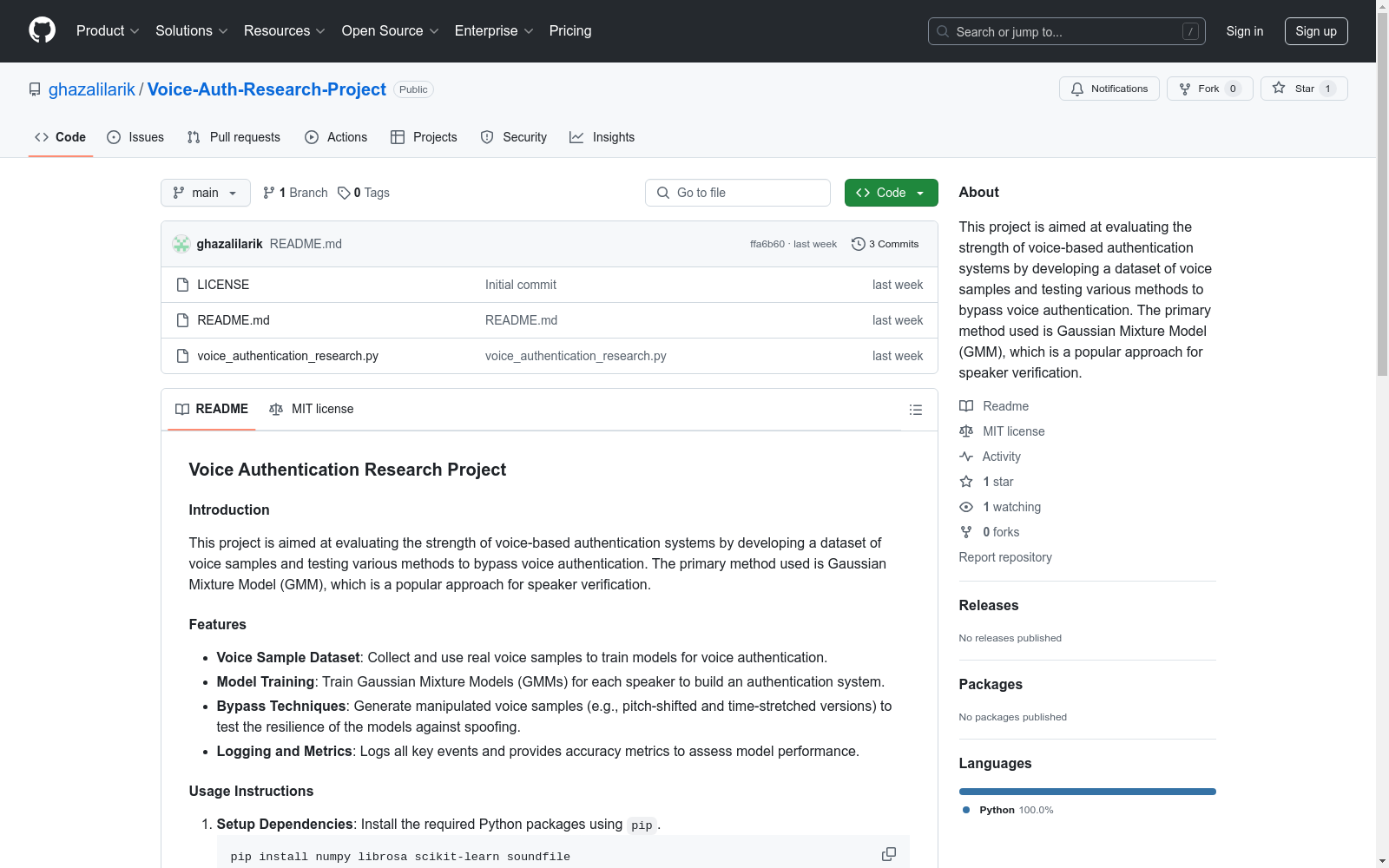Click the Python language bar
1389x868 pixels.
tap(1088, 792)
